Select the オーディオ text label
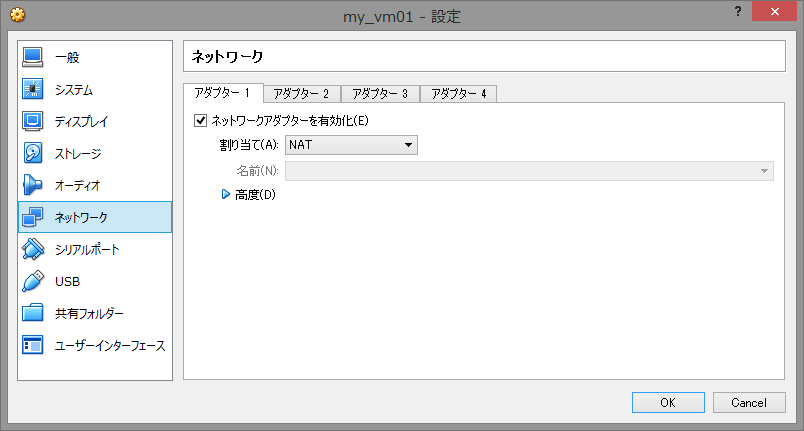 tap(77, 186)
